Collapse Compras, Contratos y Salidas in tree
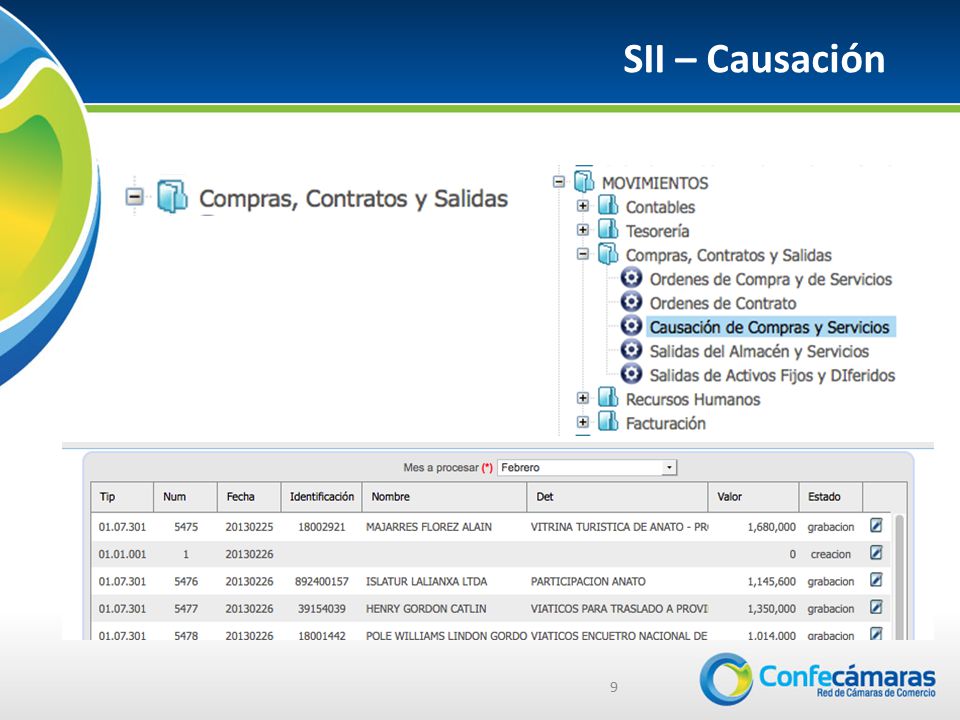The height and width of the screenshot is (720, 960). coord(583,253)
